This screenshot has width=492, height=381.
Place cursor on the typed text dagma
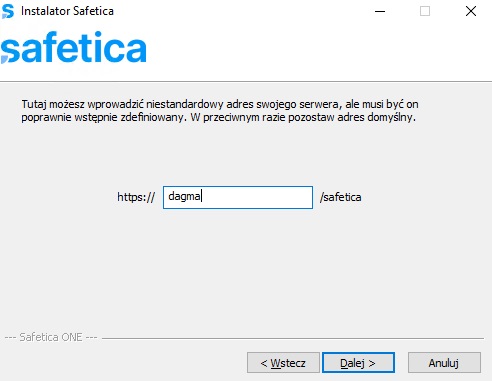(184, 197)
